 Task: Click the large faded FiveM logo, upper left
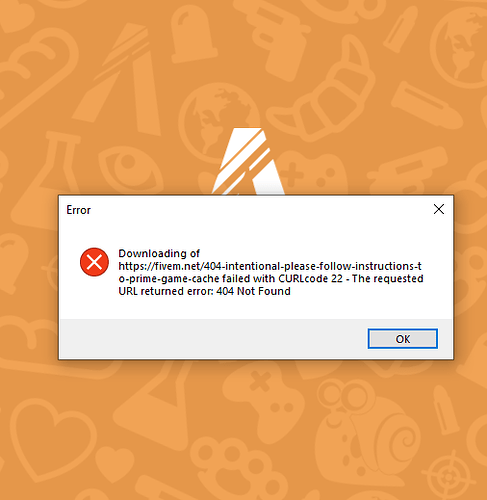pyautogui.click(x=117, y=77)
